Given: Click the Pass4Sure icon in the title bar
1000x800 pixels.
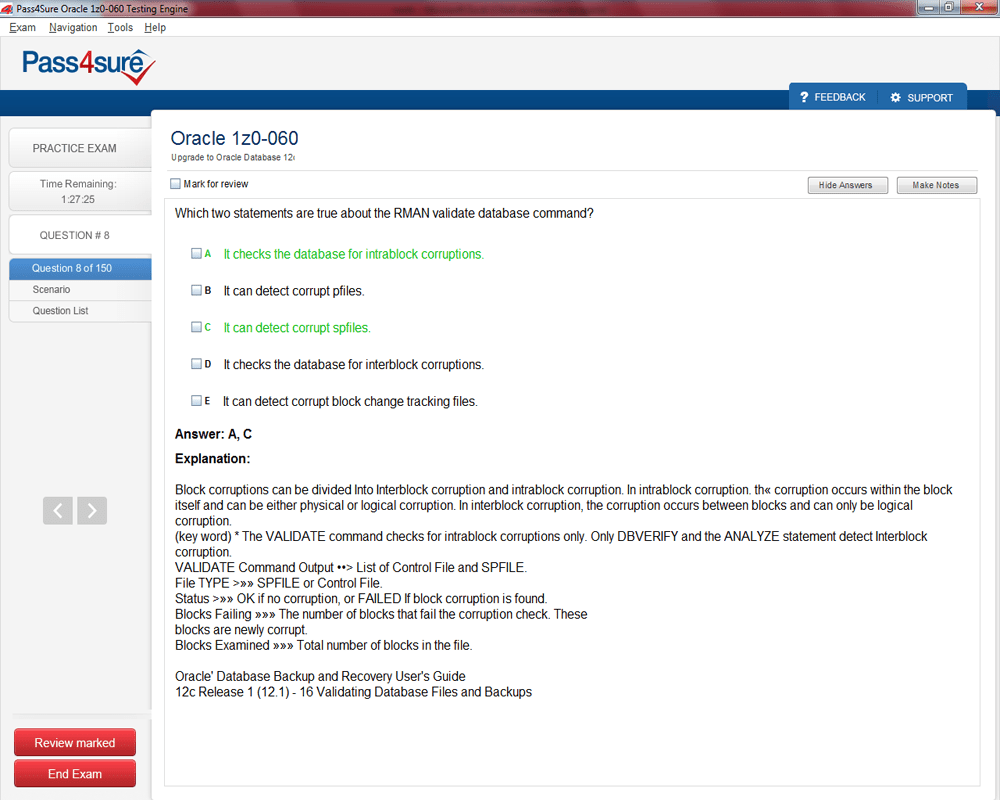Looking at the screenshot, I should pos(8,6).
